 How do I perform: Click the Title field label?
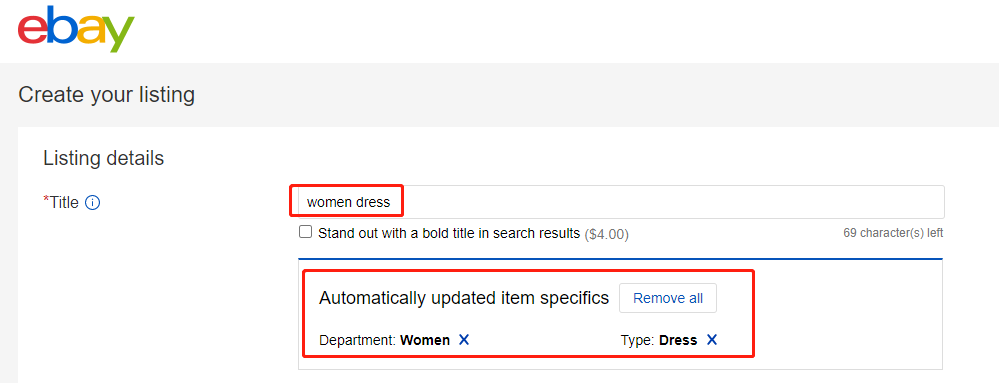(64, 203)
